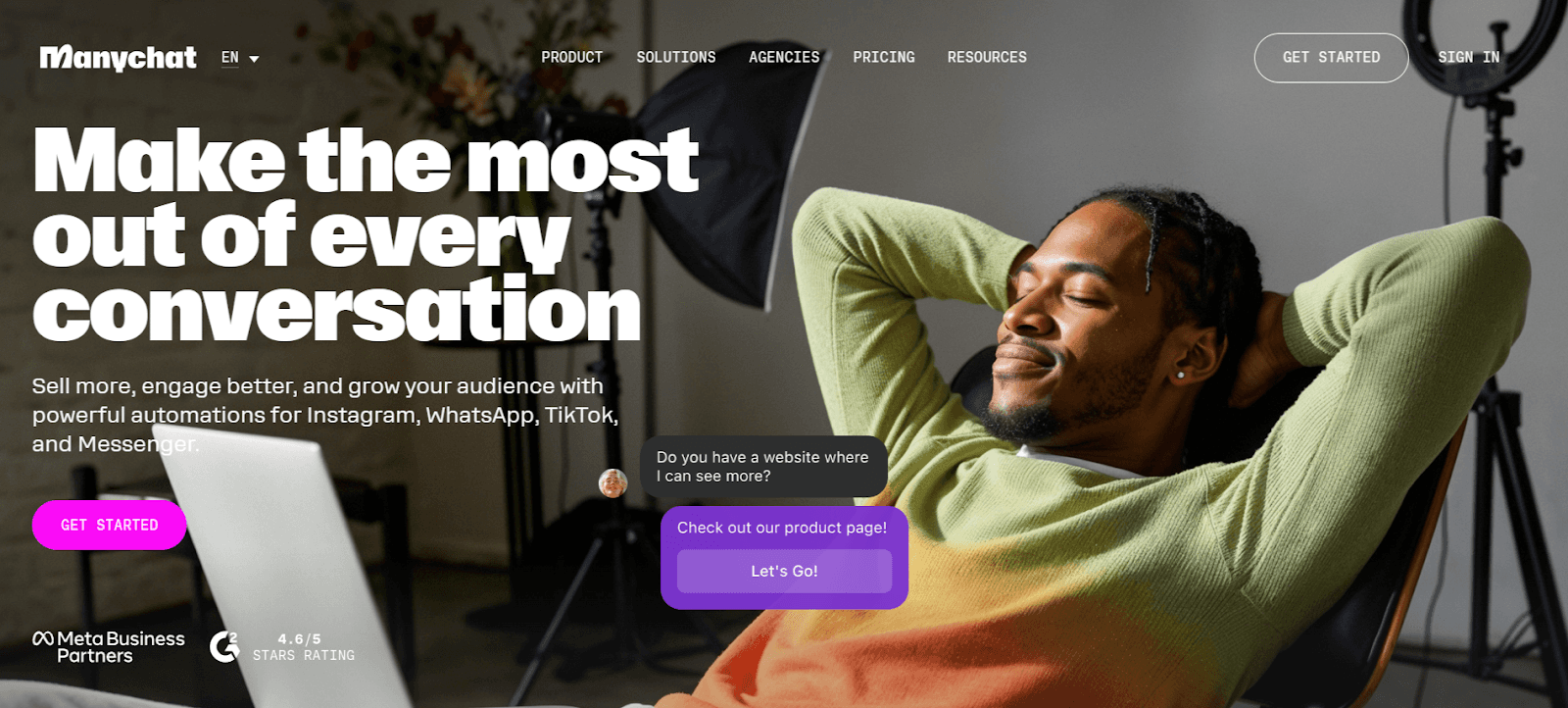Screen dimensions: 1568x708
Task: Click the SIGN IN link
Action: (x=1468, y=58)
